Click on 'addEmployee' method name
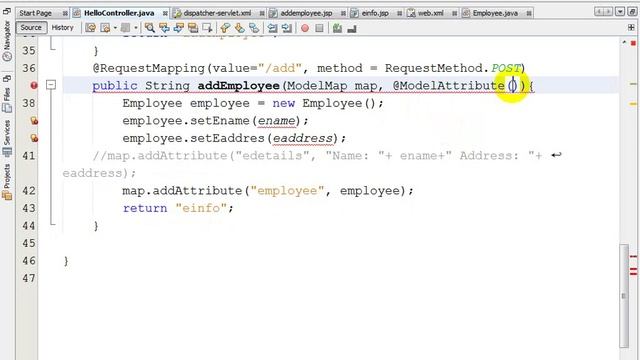Viewport: 640px width, 360px height. [238, 86]
